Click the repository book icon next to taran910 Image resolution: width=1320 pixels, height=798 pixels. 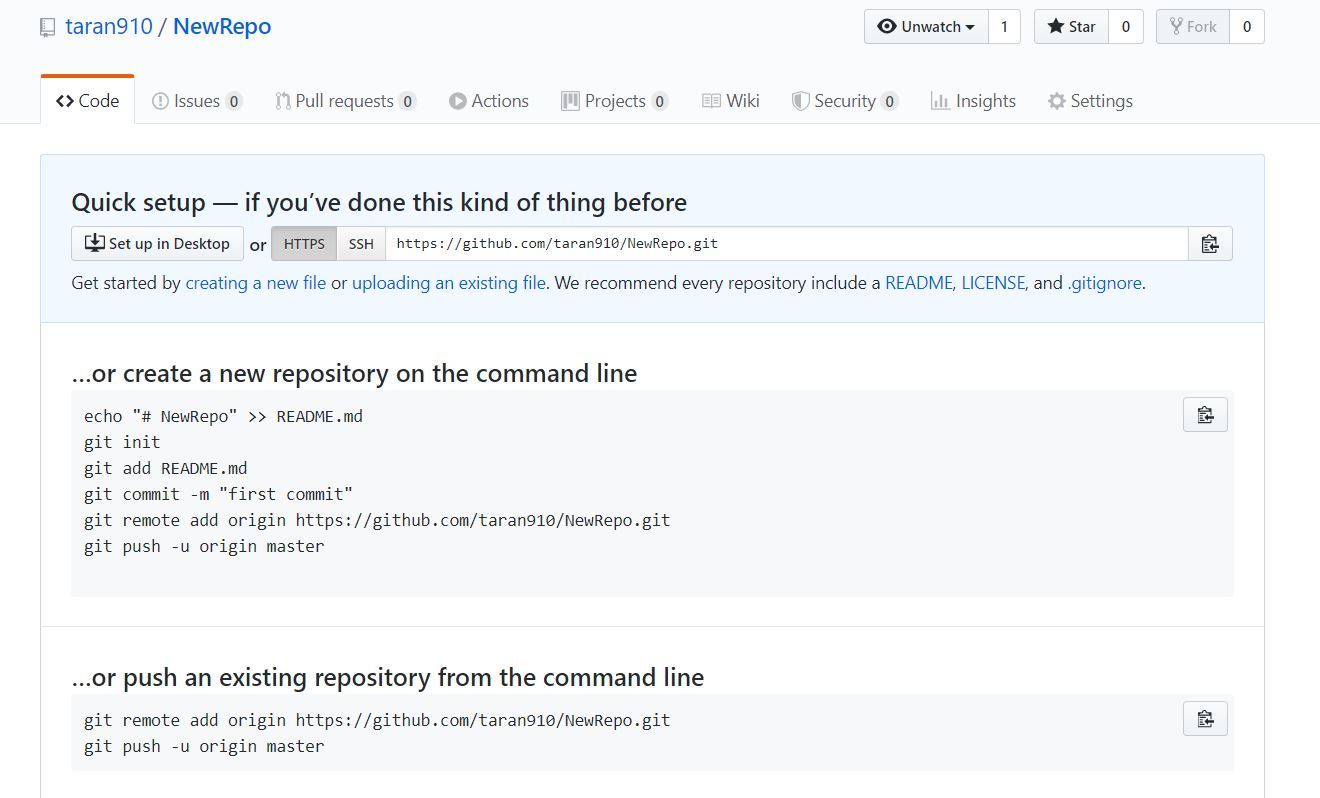pyautogui.click(x=46, y=26)
